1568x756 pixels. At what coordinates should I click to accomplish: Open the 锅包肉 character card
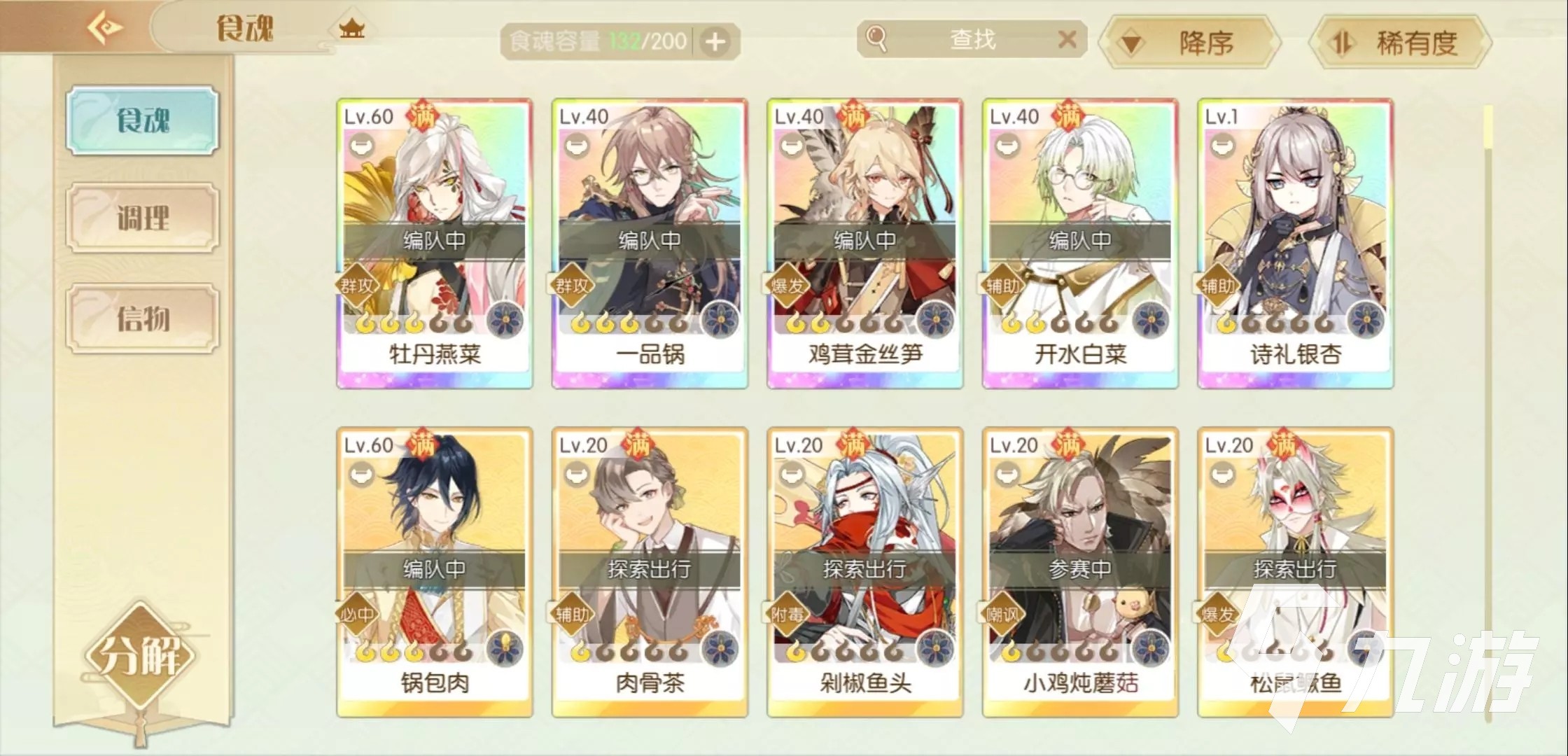click(435, 572)
